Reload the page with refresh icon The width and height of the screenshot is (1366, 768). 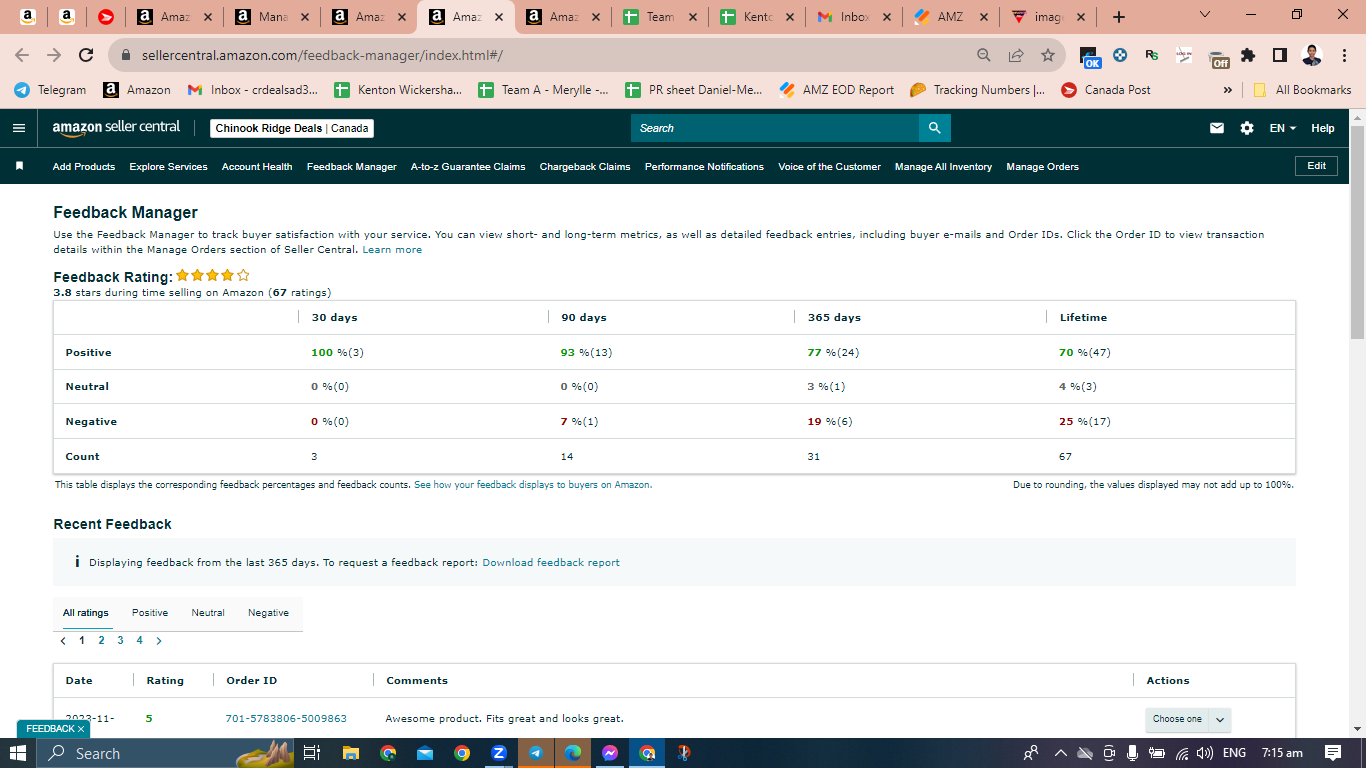[86, 55]
